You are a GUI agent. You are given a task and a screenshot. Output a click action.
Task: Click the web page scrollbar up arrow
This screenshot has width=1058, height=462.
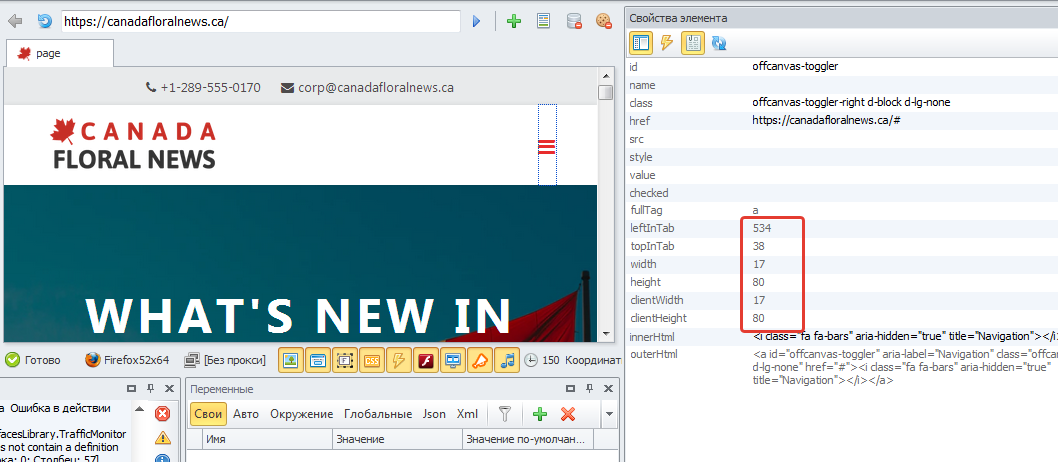pyautogui.click(x=605, y=76)
